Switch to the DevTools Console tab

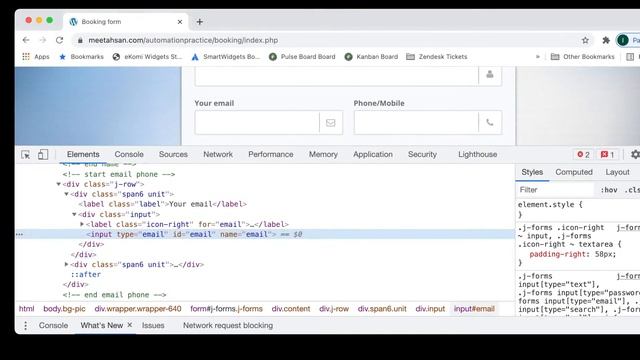point(129,154)
